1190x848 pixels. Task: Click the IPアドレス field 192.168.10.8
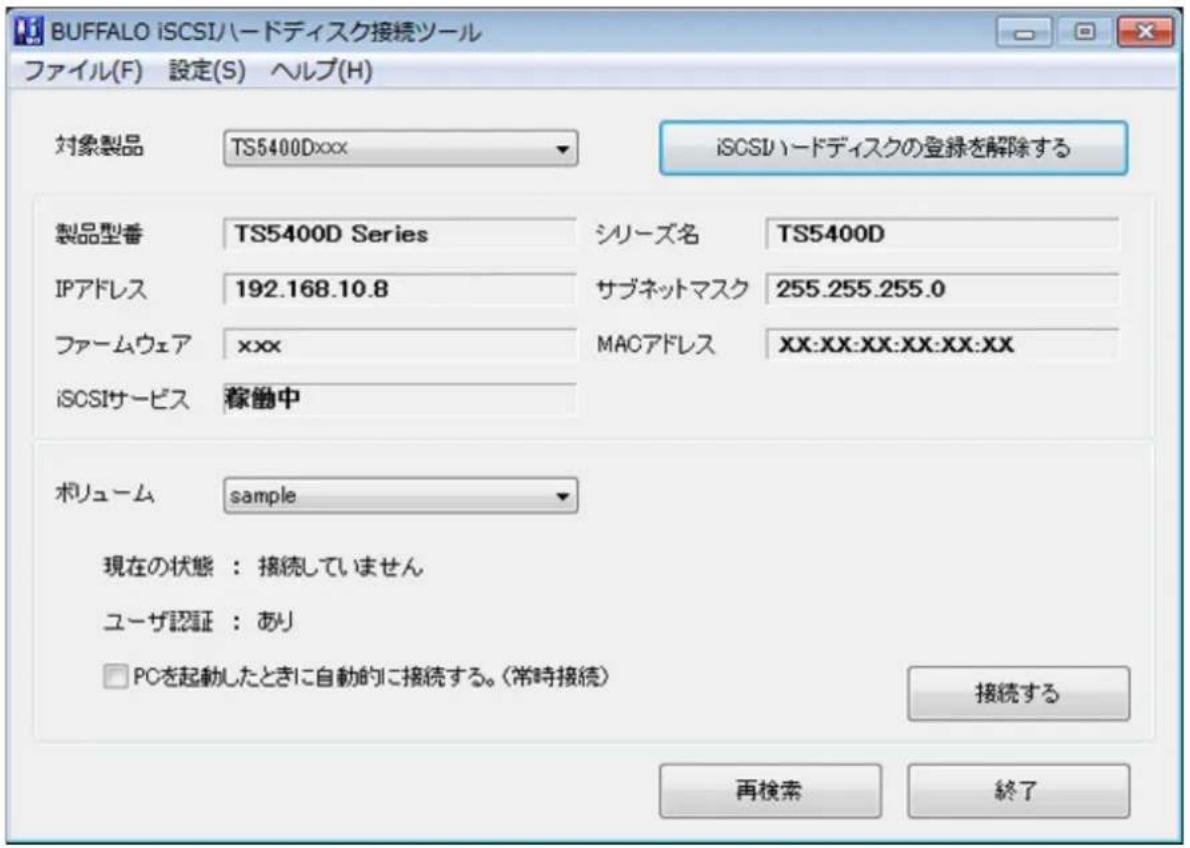(x=400, y=289)
